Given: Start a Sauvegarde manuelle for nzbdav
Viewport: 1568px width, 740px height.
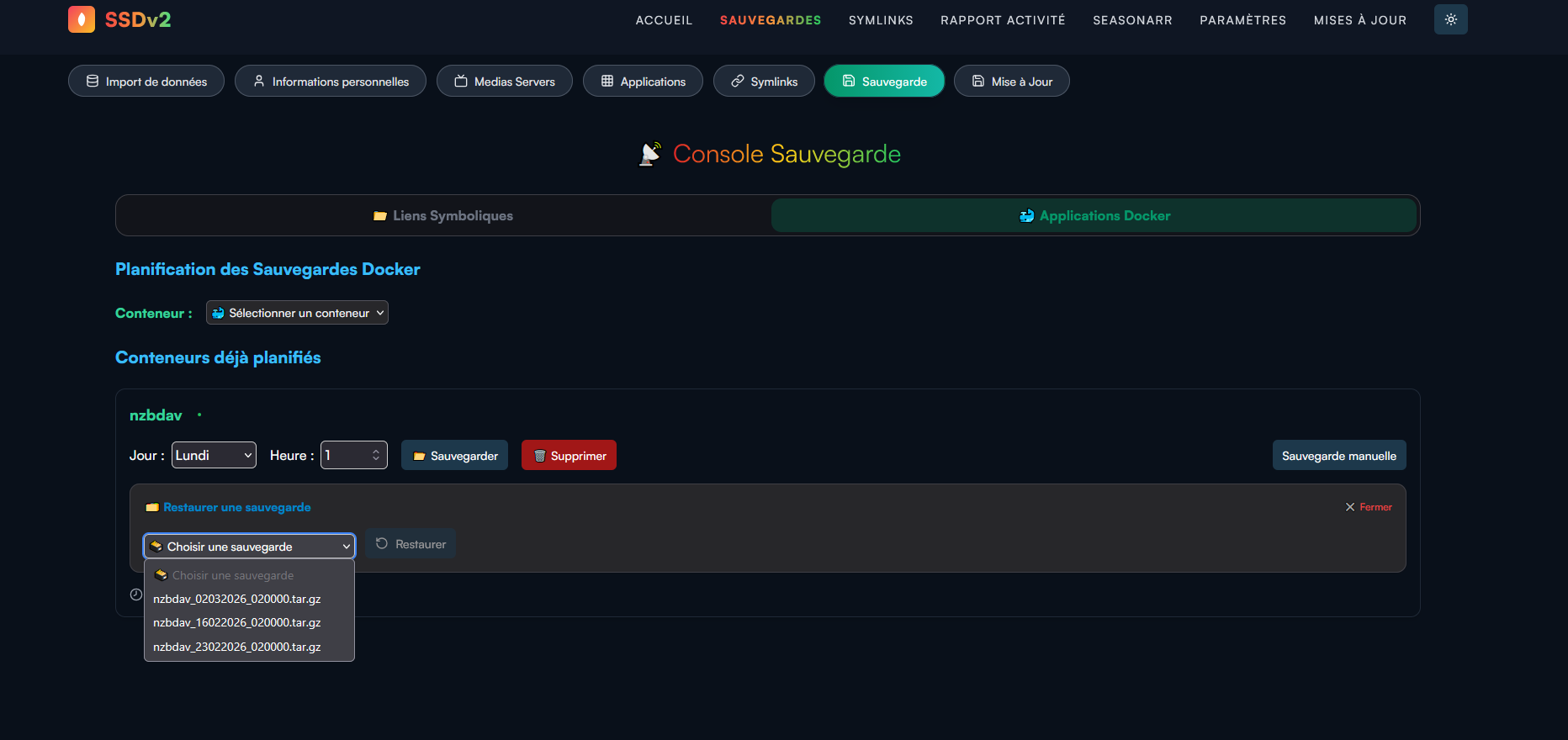Looking at the screenshot, I should [1338, 456].
